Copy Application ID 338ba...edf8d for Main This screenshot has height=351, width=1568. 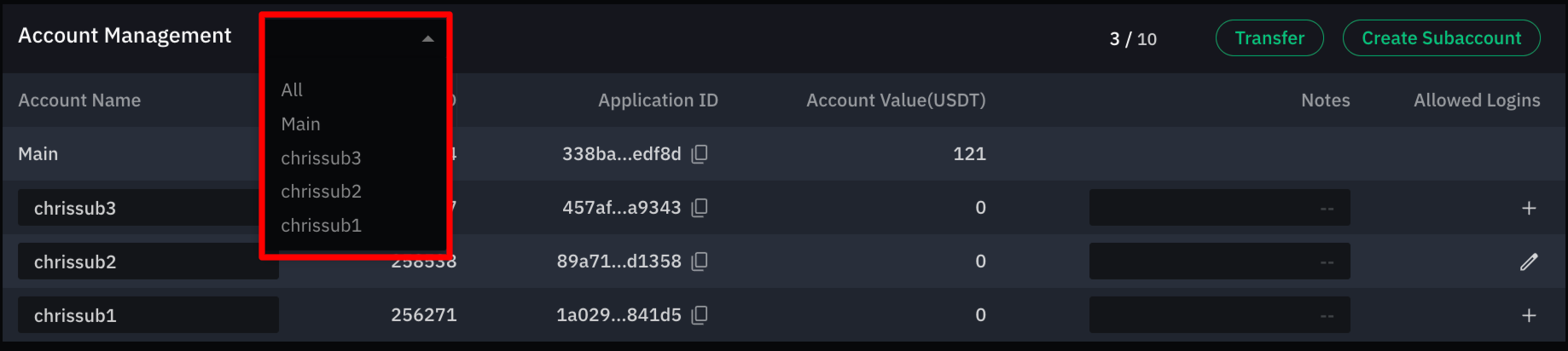[700, 154]
